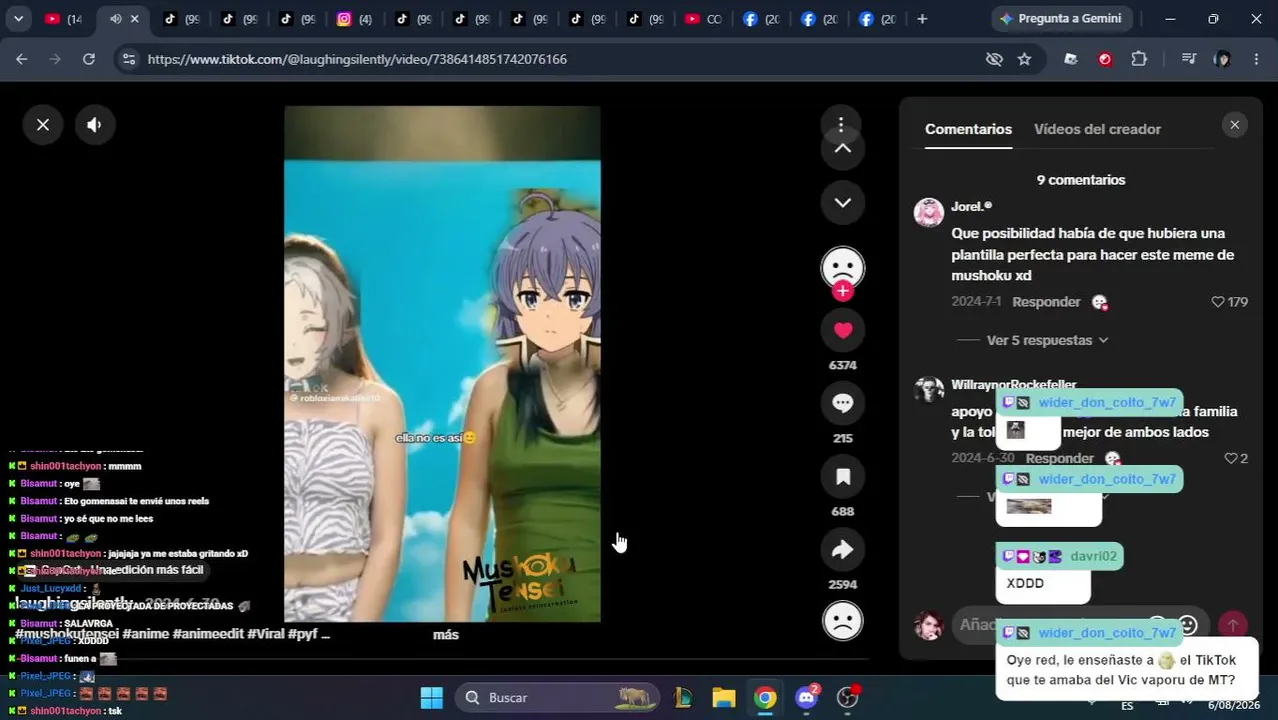This screenshot has height=720, width=1278.
Task: Go to previous video with up chevron
Action: (843, 148)
